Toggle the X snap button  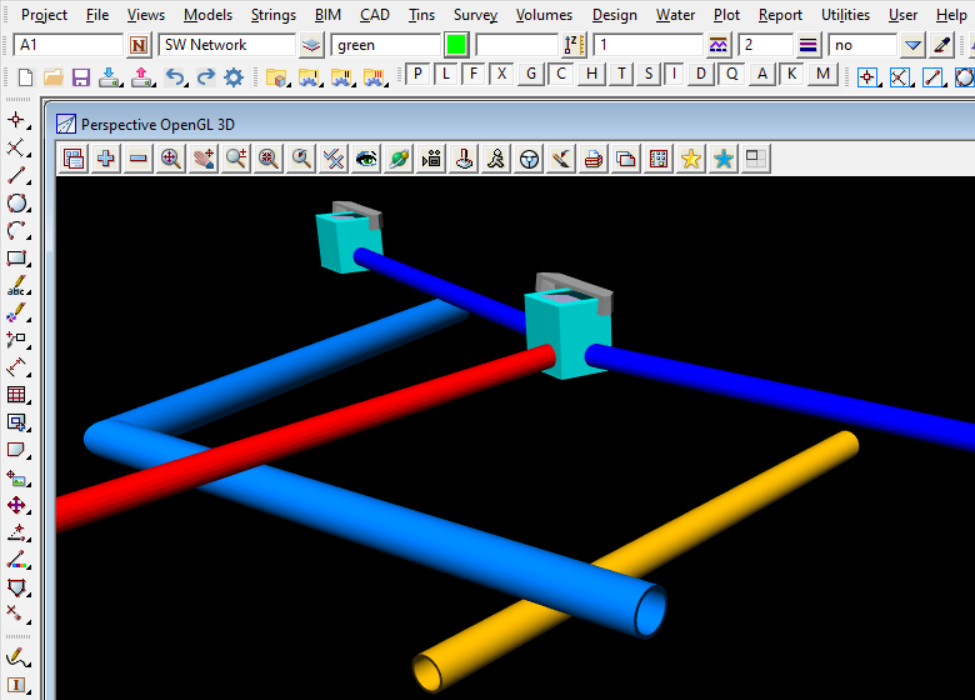501,74
